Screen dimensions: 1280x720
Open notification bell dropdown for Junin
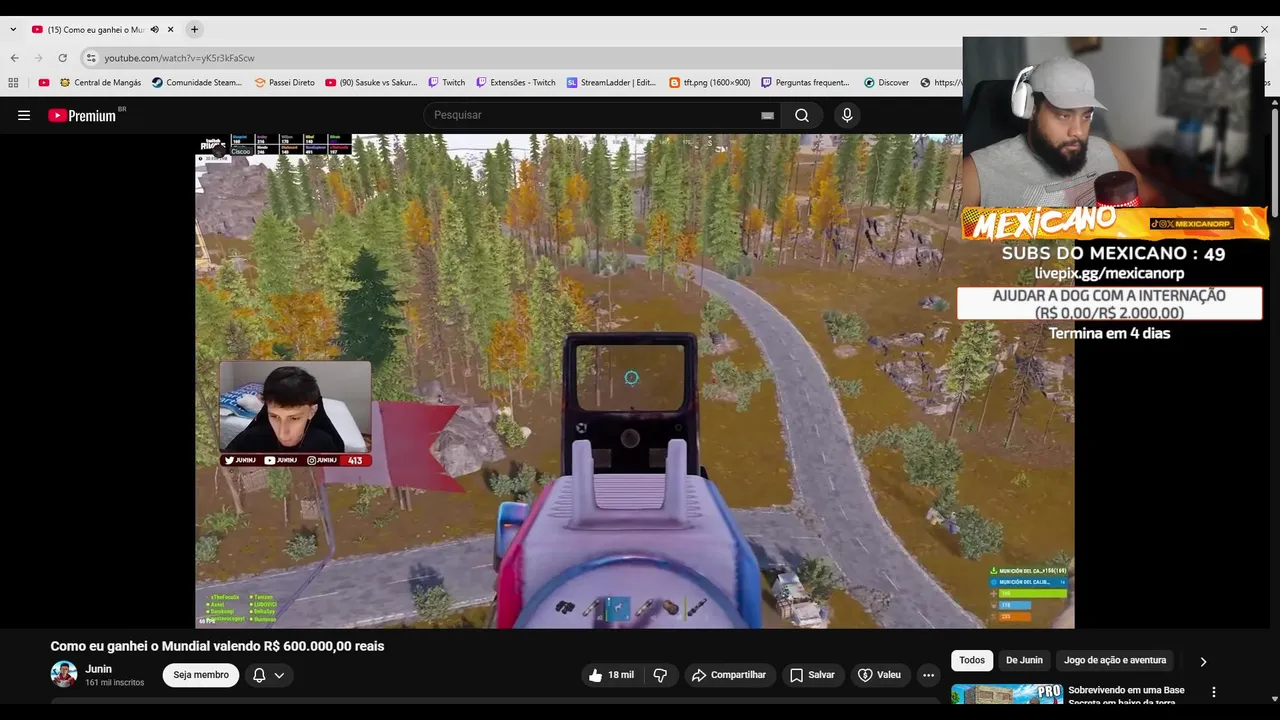(x=269, y=675)
